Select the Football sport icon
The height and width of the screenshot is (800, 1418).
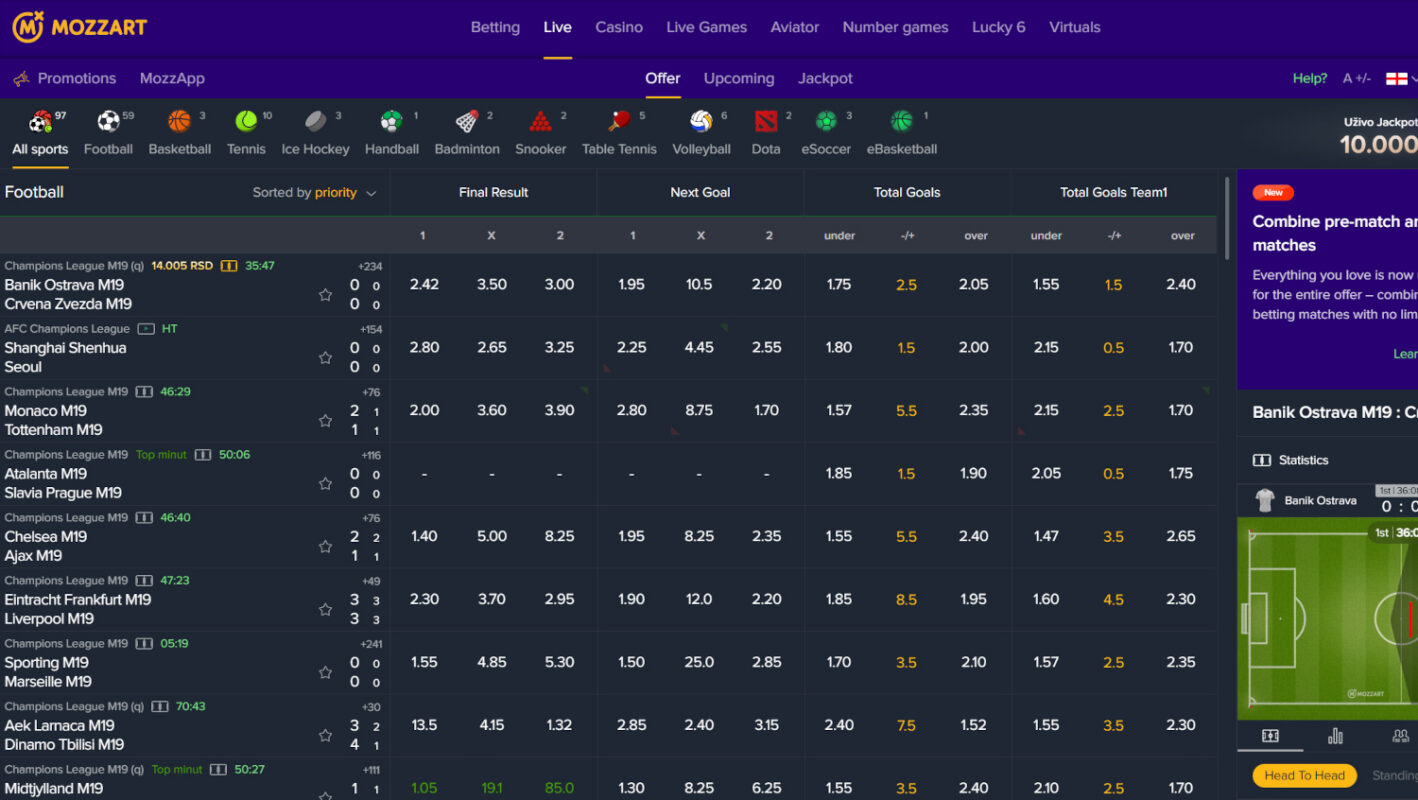coord(108,122)
